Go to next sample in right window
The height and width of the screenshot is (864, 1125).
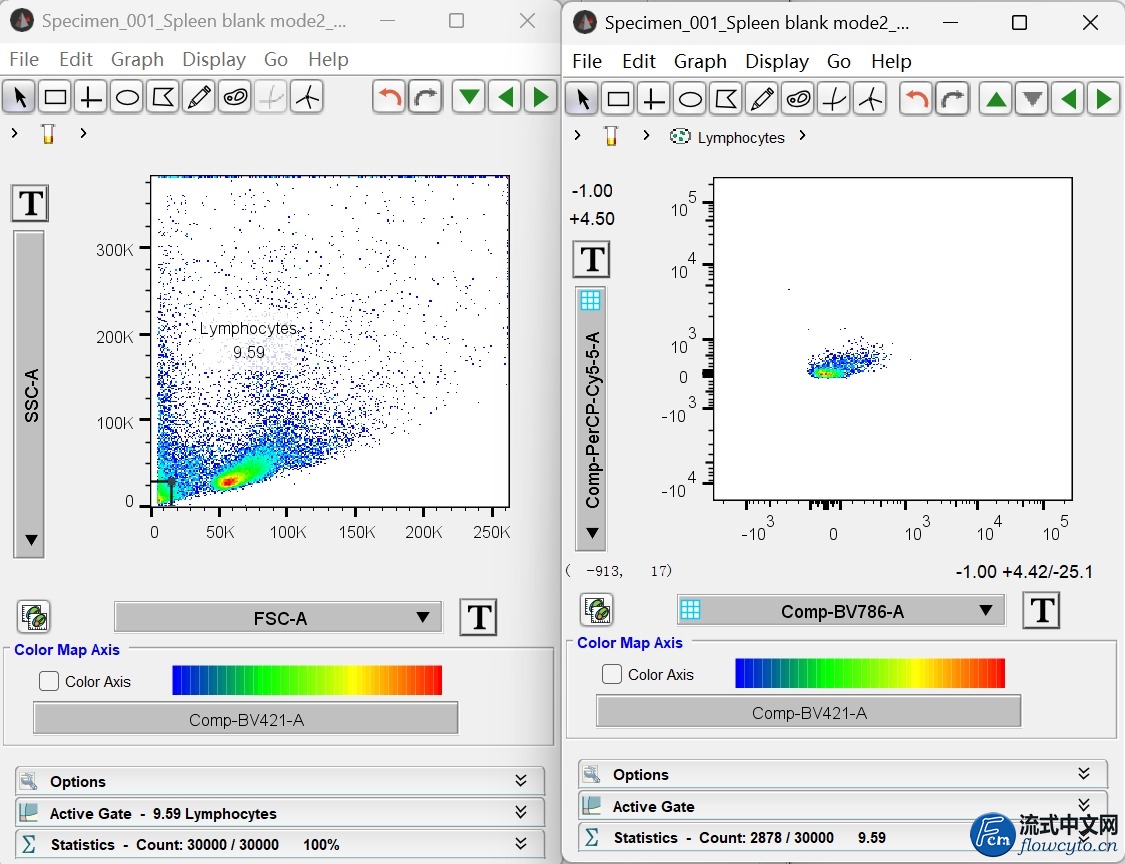1103,99
